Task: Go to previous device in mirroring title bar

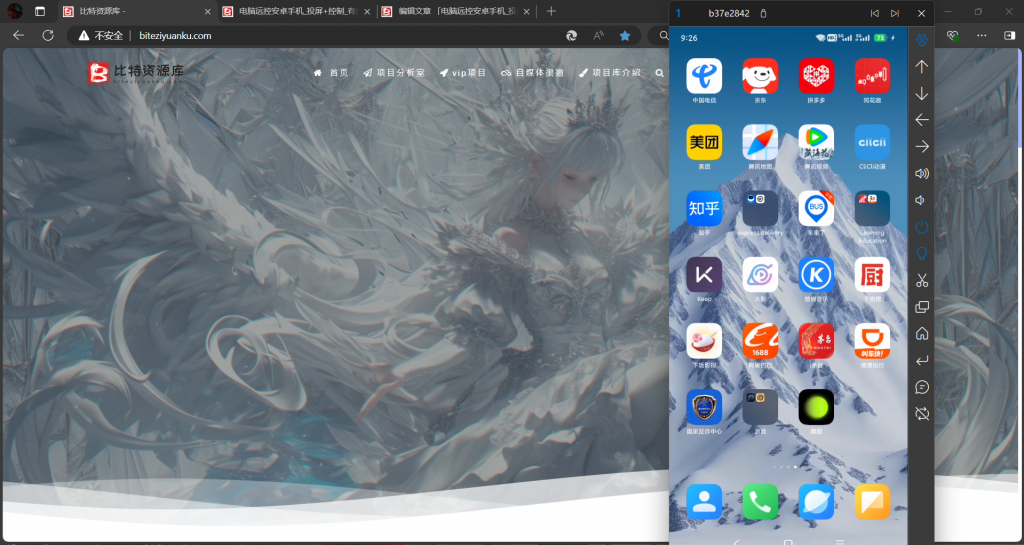Action: point(874,13)
